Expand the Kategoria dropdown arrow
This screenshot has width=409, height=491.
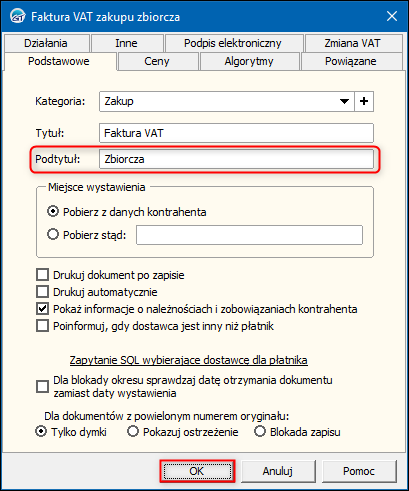pos(344,101)
